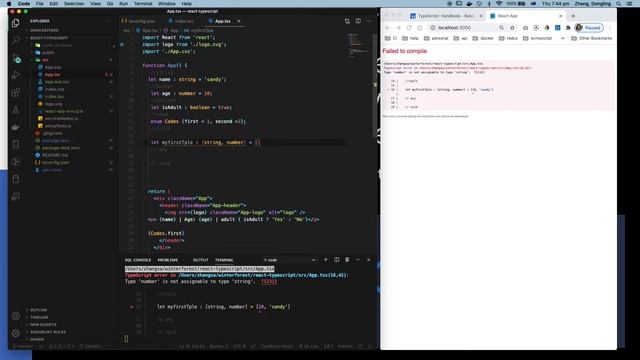Screen dimensions: 640x360
Task: Expand the public folder
Action: pos(48,52)
